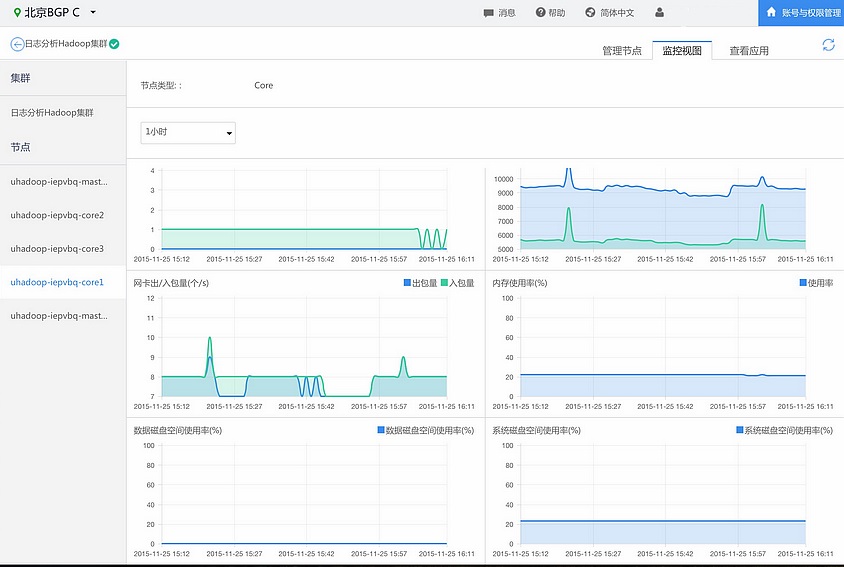Screen dimensions: 844x567
Task: Toggle the 使用率 memory legend swatch
Action: pos(803,283)
